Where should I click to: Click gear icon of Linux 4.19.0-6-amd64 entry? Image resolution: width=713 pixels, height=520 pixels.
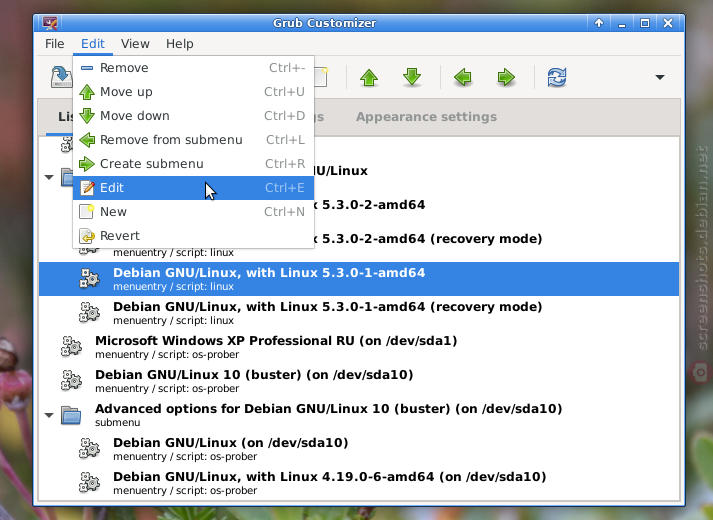(x=89, y=483)
